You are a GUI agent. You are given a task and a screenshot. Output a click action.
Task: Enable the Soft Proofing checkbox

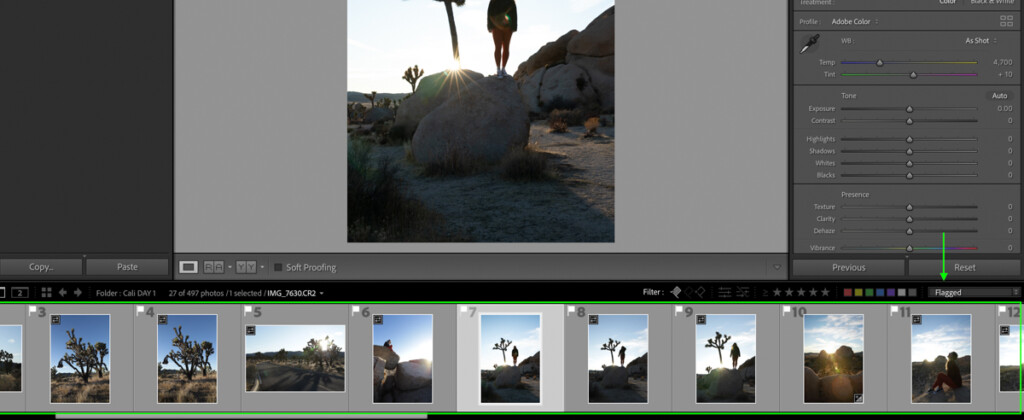[278, 267]
